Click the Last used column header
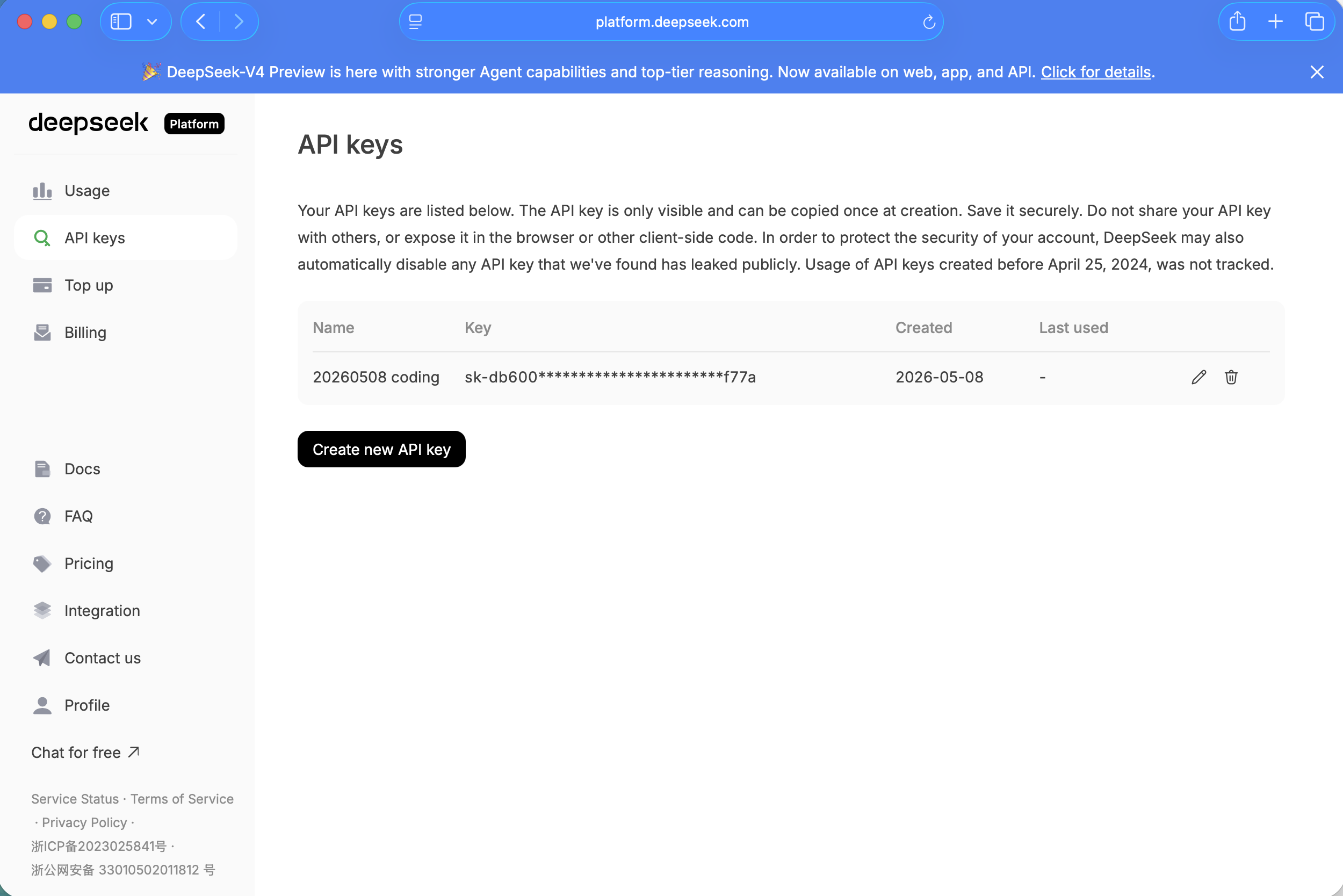This screenshot has height=896, width=1343. (1073, 328)
